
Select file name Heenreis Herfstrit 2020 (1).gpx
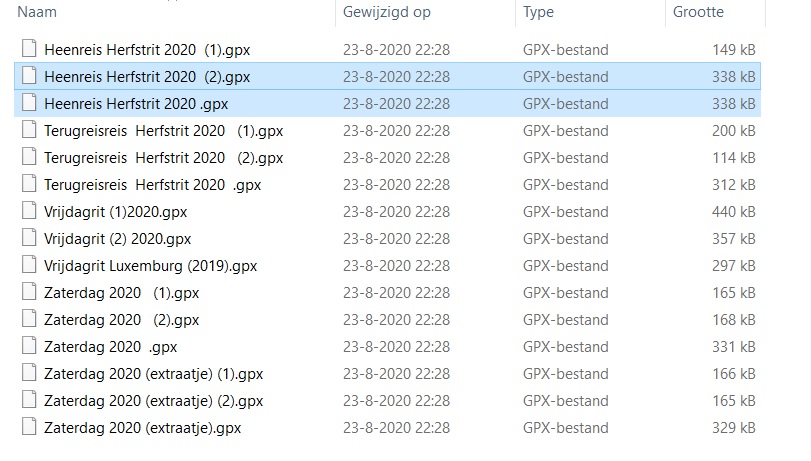point(147,50)
